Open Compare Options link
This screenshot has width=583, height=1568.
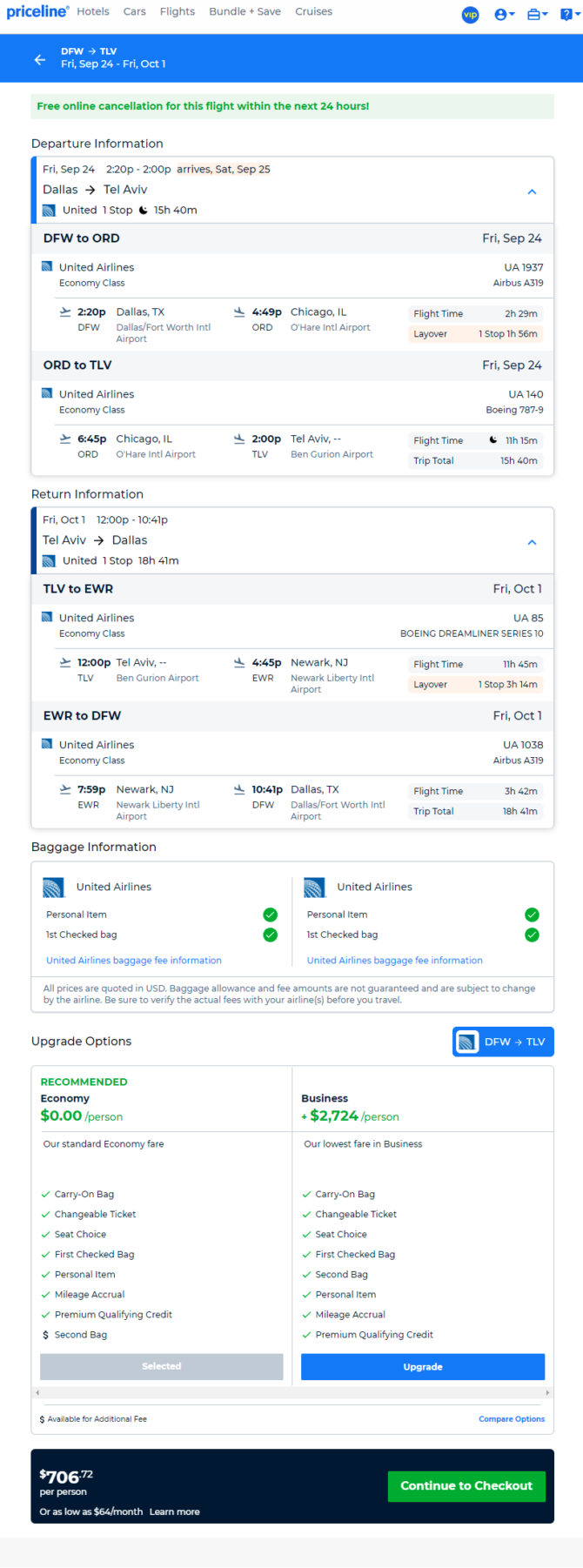[x=512, y=1418]
